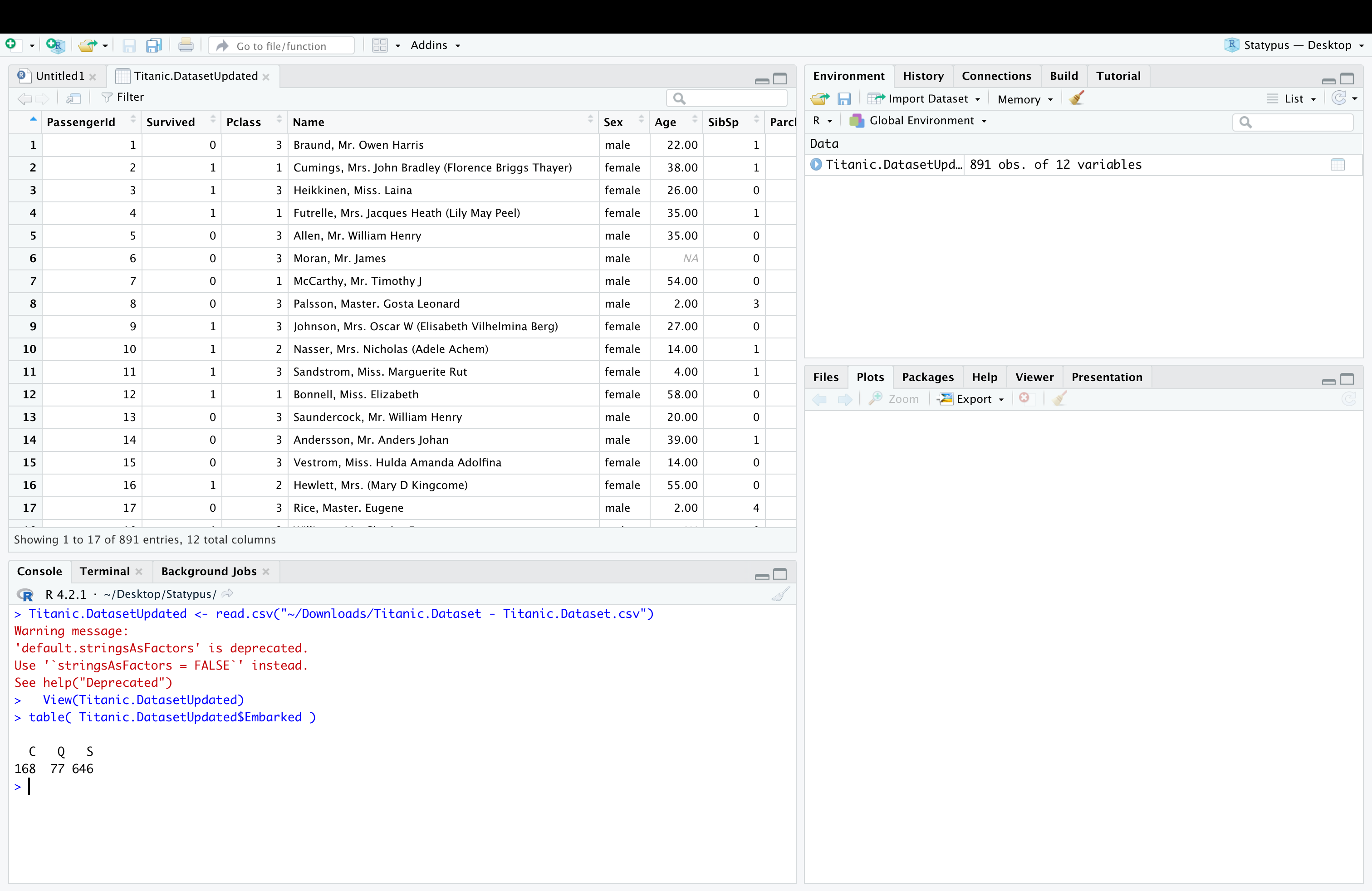
Task: View the current working directory arrow icon
Action: point(228,593)
